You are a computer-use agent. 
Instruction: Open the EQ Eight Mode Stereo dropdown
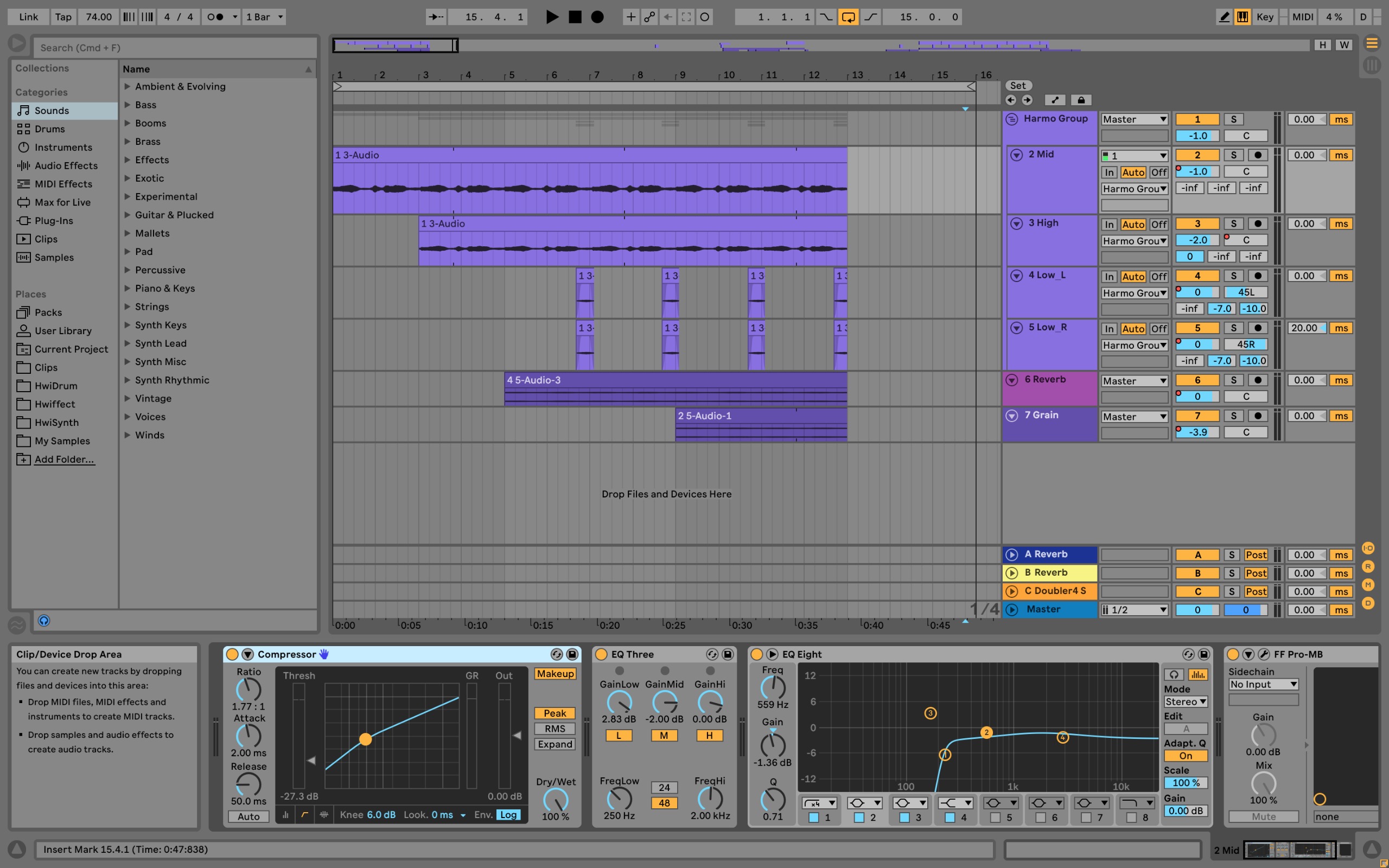tap(1185, 701)
